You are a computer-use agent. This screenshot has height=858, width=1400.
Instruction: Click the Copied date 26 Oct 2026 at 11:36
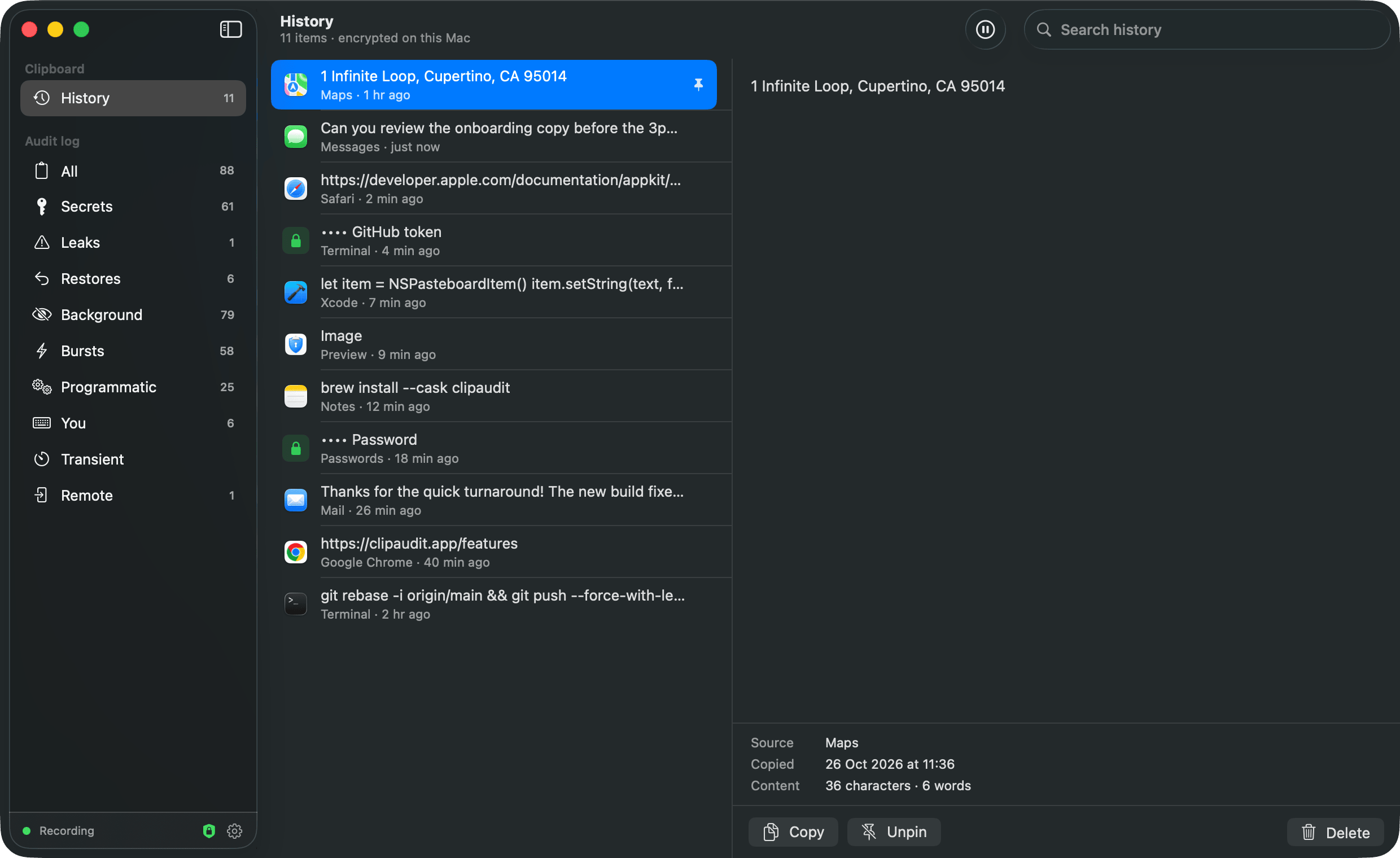tap(890, 764)
